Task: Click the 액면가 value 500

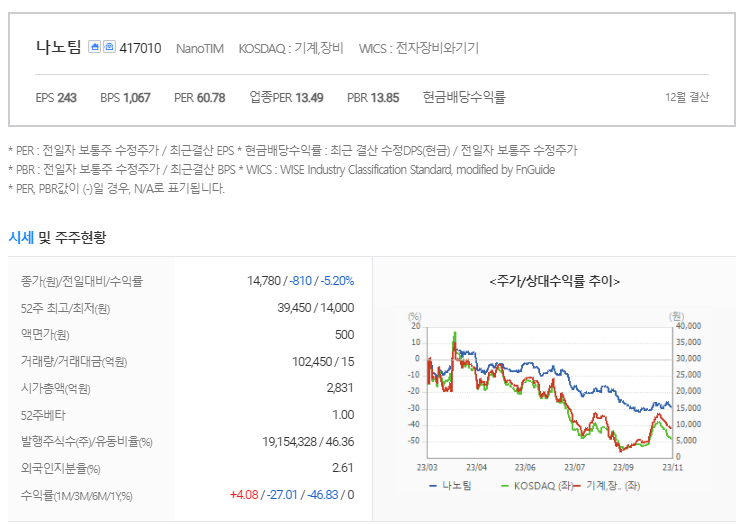Action: coord(344,335)
